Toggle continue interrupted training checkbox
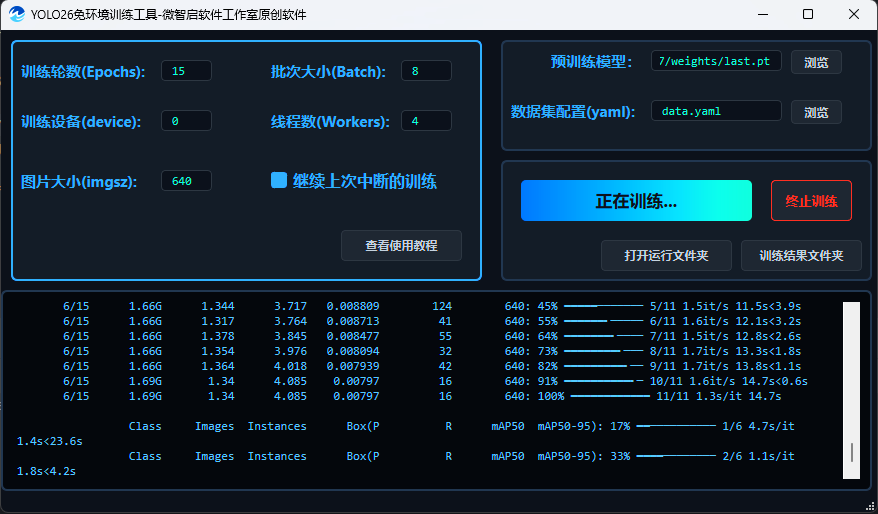This screenshot has height=514, width=878. pyautogui.click(x=279, y=180)
